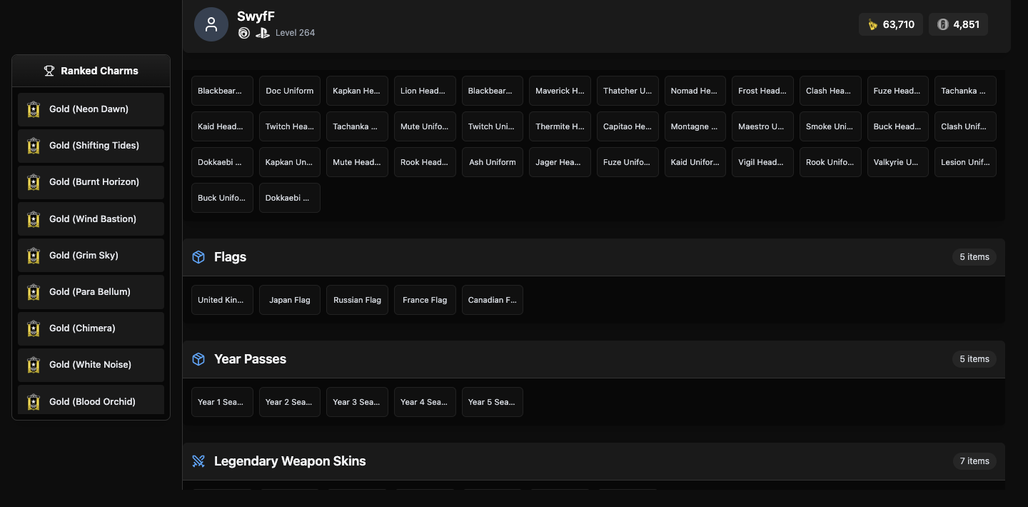
Task: Collapse the Year Passes section header
Action: tap(594, 359)
